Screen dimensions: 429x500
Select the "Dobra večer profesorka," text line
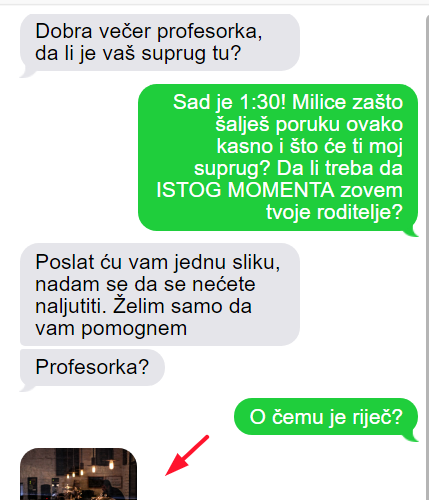click(x=149, y=32)
